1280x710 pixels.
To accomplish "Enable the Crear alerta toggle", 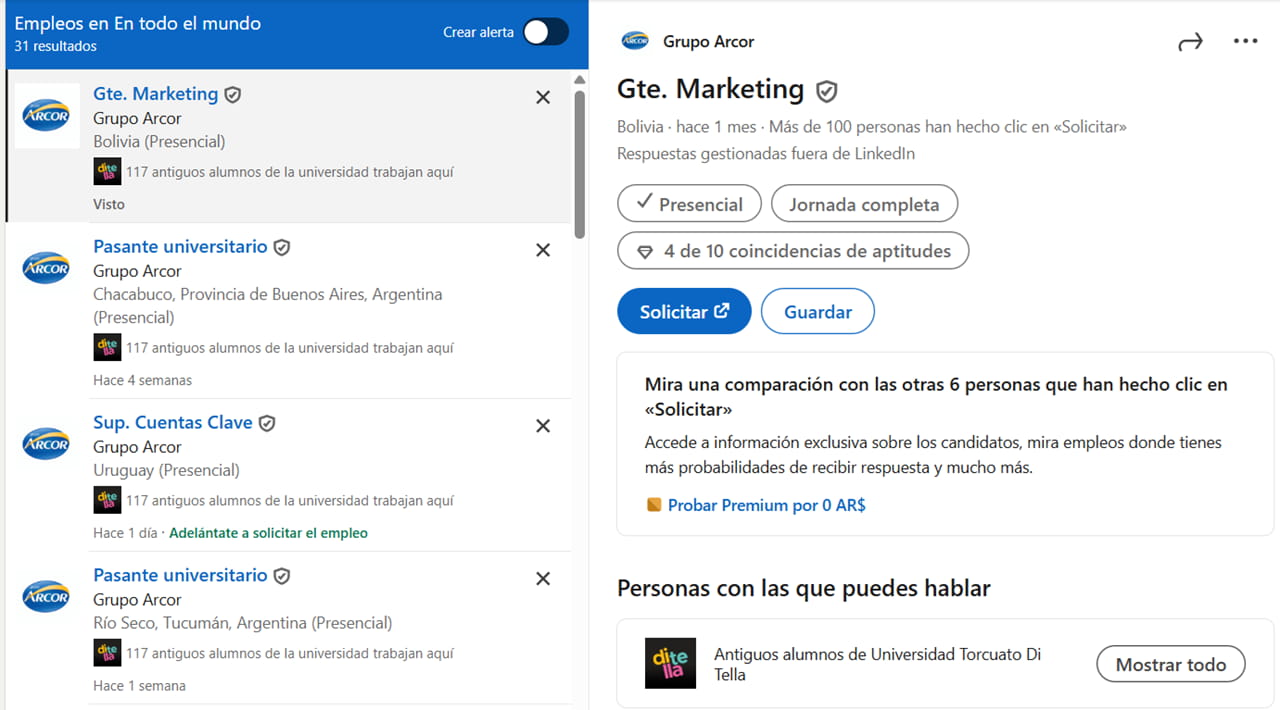I will click(544, 32).
